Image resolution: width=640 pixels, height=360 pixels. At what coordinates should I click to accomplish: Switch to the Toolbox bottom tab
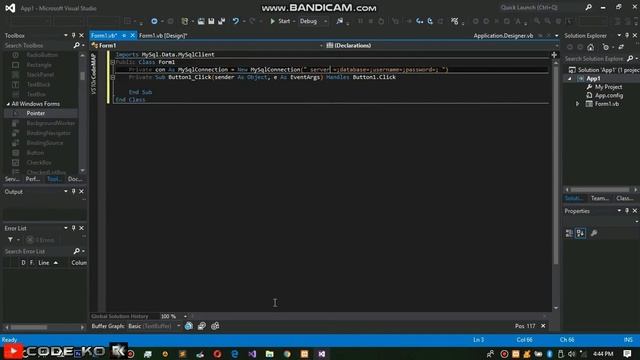[x=54, y=179]
